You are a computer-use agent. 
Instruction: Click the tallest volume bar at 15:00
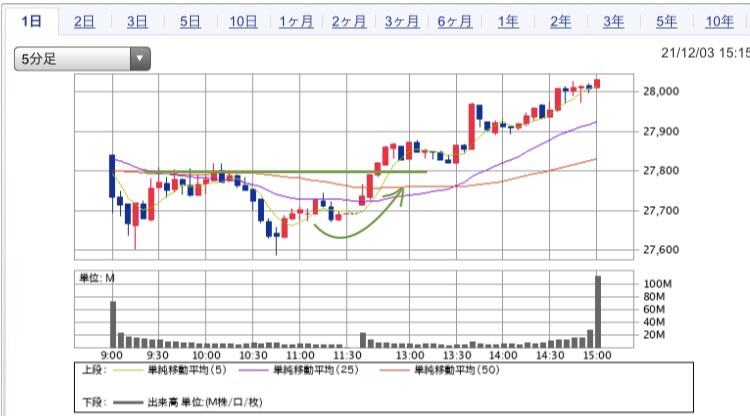tap(598, 311)
